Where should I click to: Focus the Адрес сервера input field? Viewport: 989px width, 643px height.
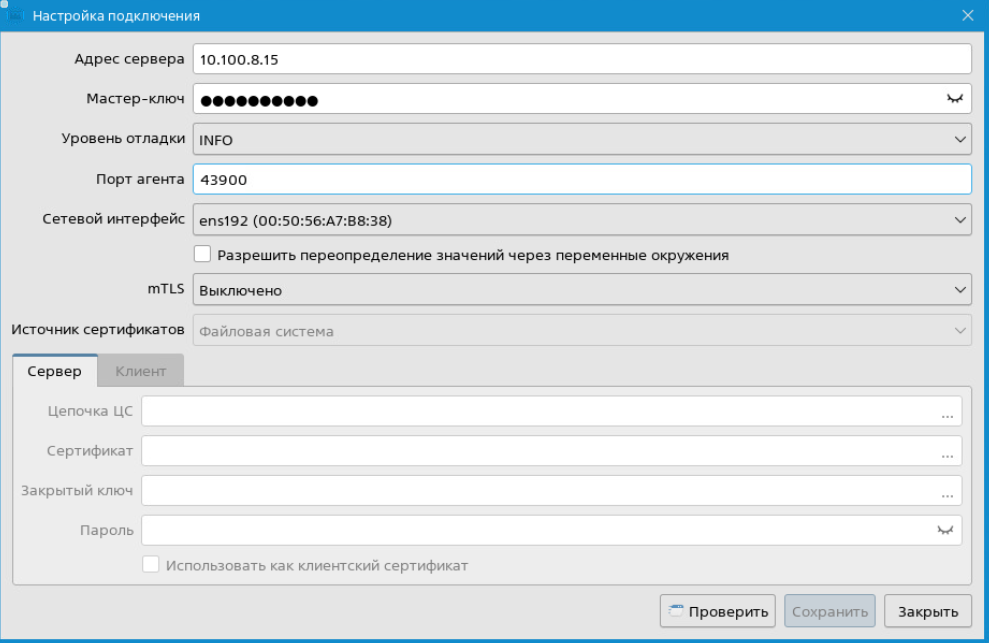(582, 59)
